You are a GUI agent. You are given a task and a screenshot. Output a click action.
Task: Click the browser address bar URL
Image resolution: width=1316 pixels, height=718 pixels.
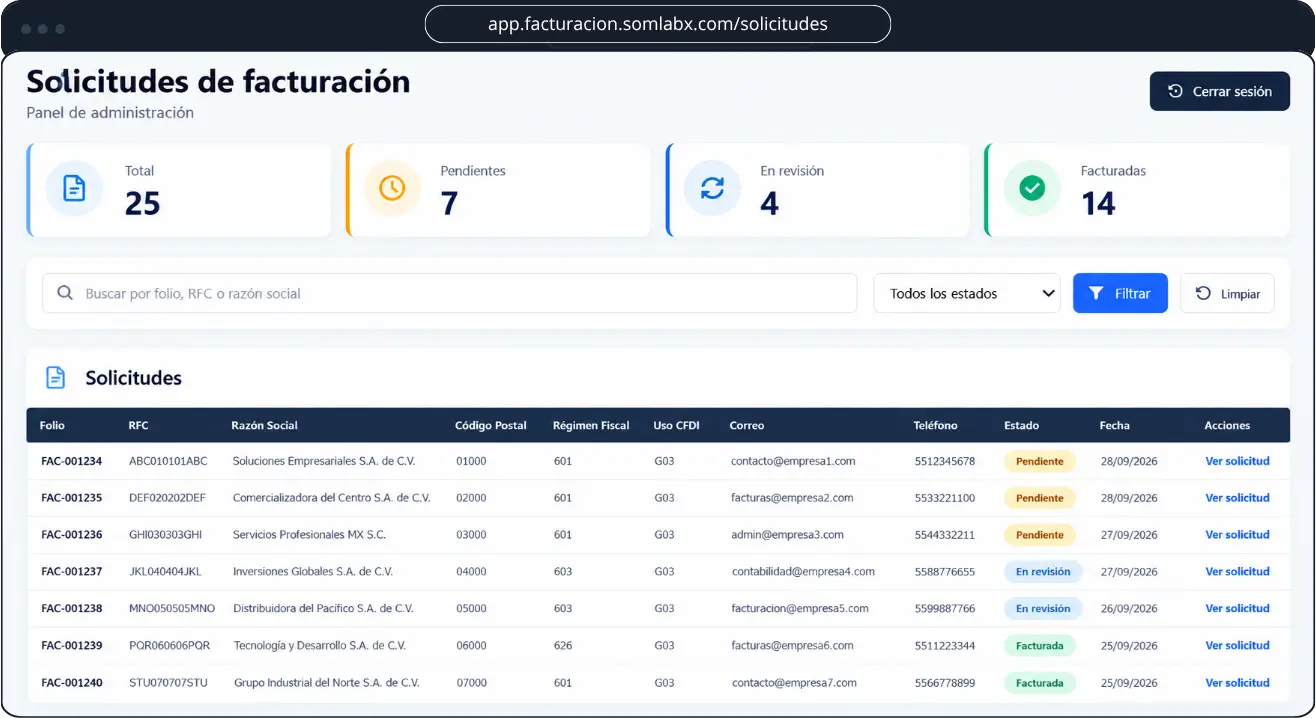657,24
